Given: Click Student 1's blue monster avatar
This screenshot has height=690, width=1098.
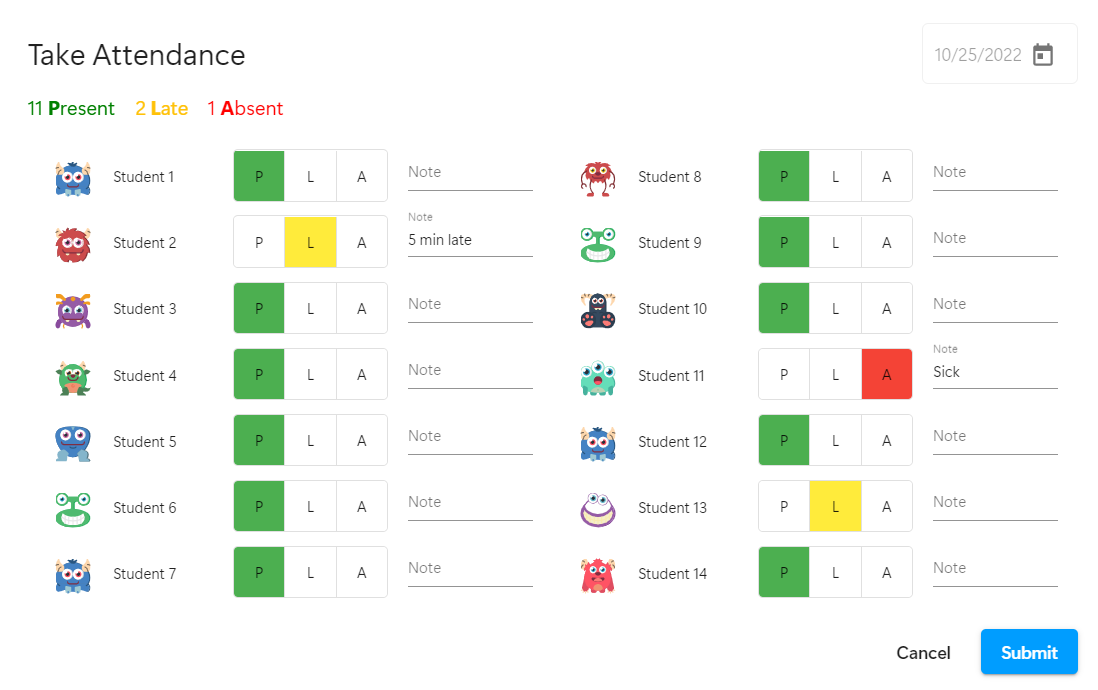Looking at the screenshot, I should 73,177.
